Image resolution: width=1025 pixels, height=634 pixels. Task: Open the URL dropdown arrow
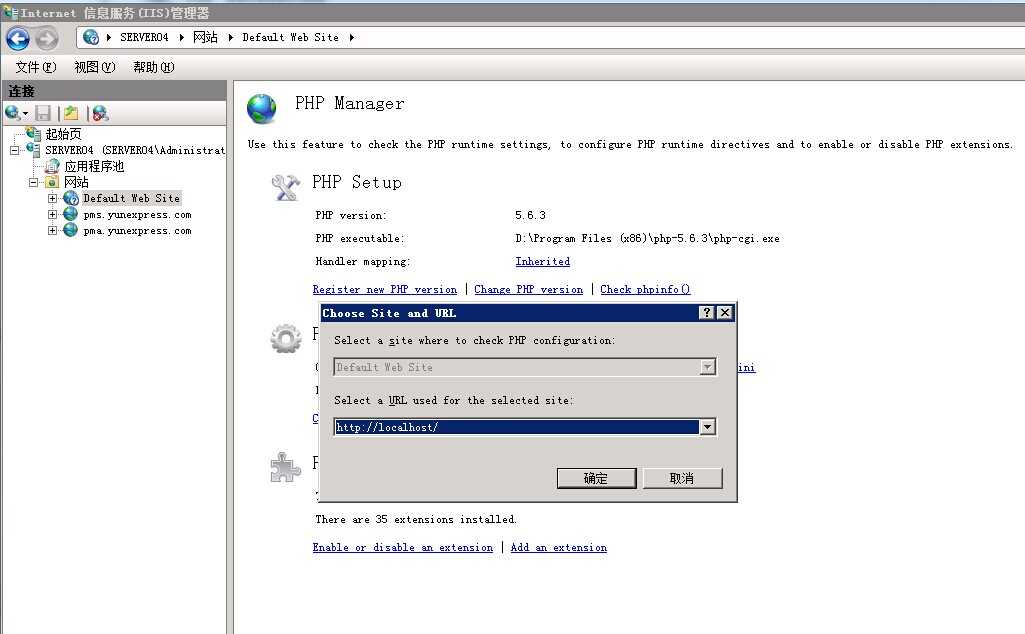(707, 427)
